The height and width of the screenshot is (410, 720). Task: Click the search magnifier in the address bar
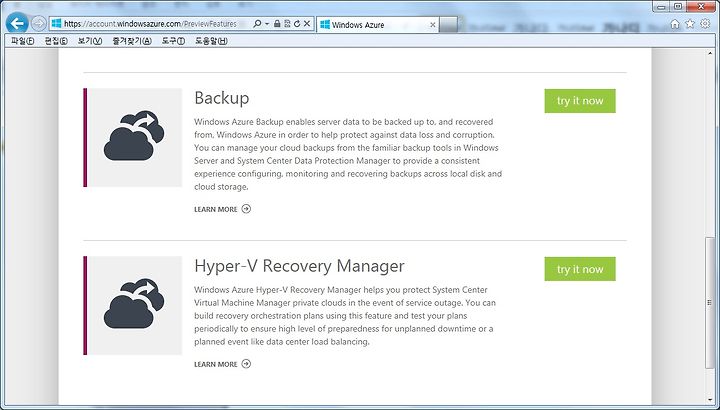pyautogui.click(x=257, y=24)
